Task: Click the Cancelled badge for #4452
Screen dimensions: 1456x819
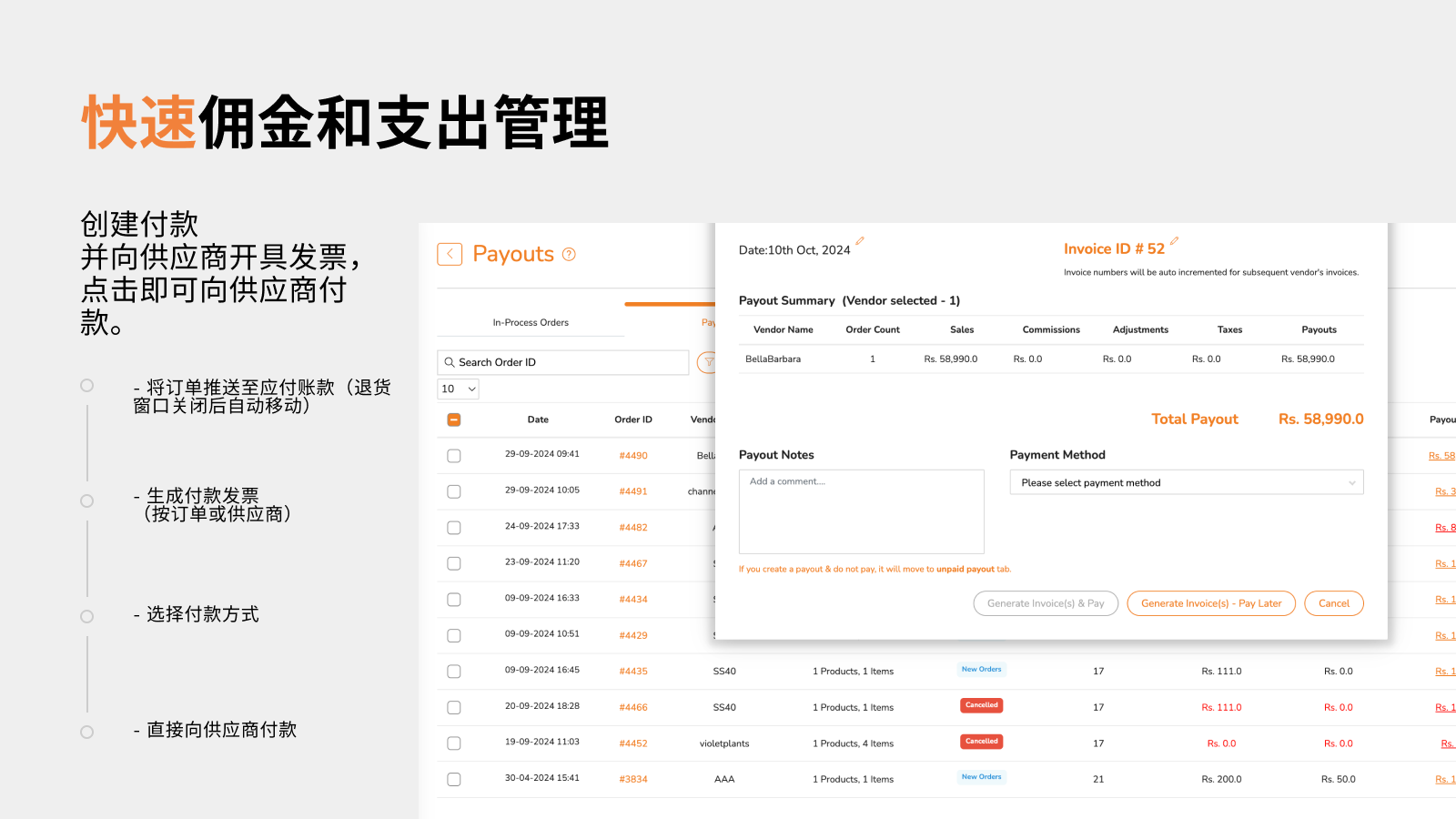Action: coord(982,742)
